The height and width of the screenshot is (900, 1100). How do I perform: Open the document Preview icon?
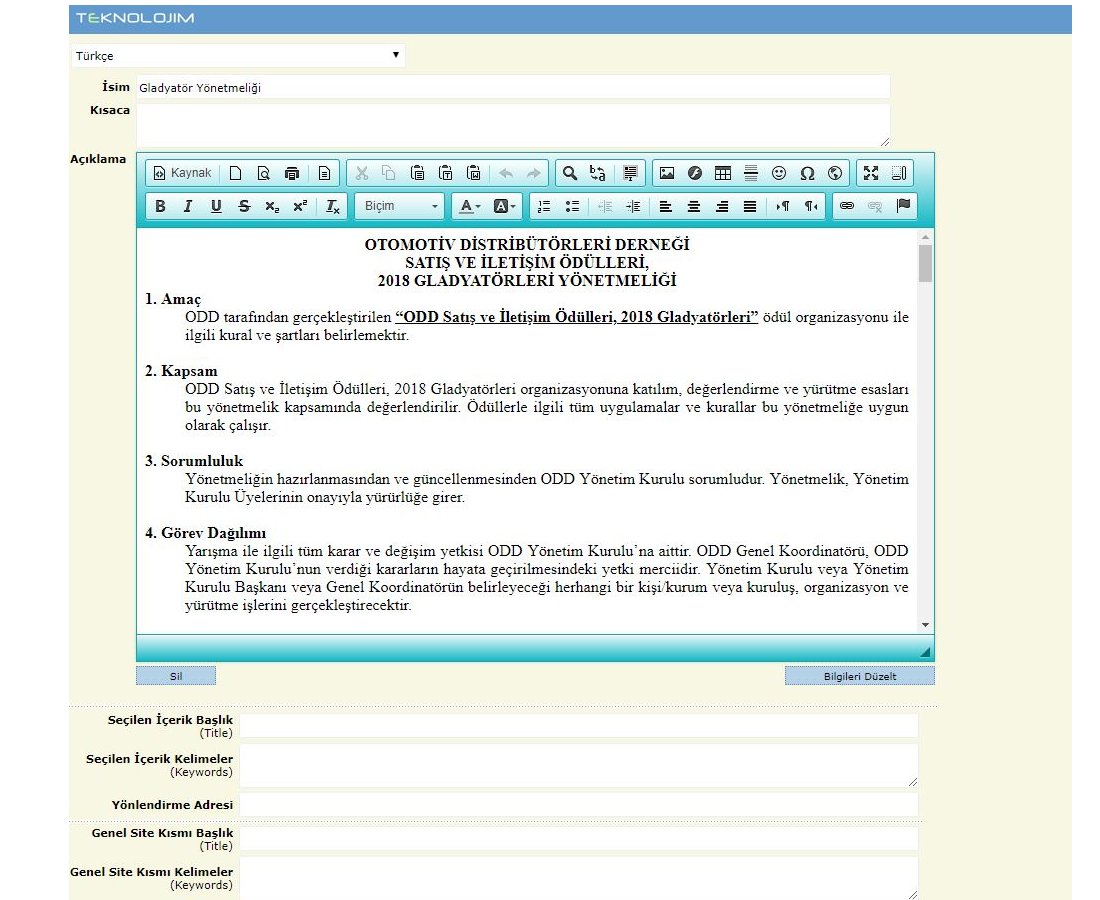click(x=264, y=173)
